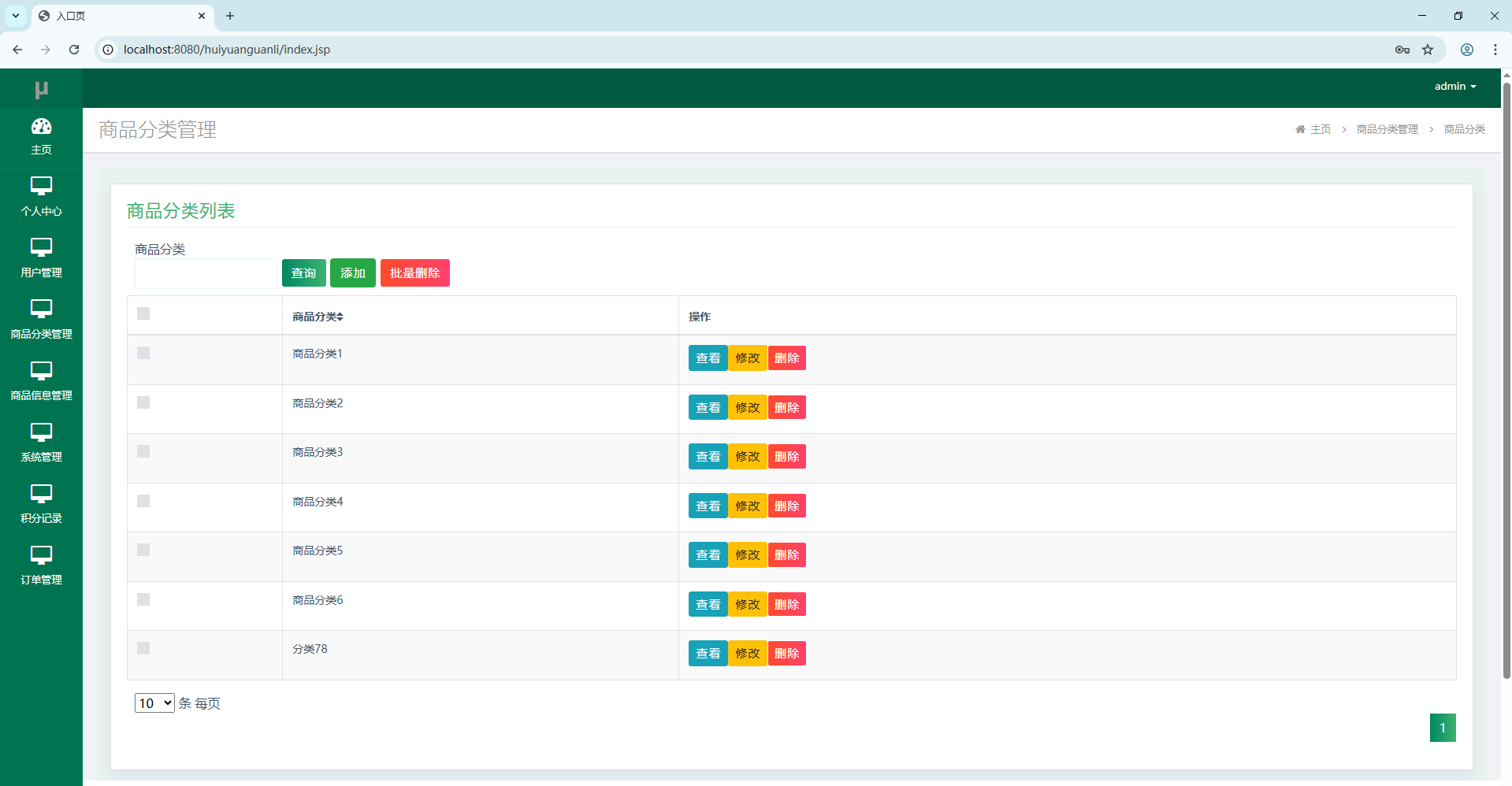
Task: Open 用户管理 monitor icon in sidebar
Action: tap(41, 247)
